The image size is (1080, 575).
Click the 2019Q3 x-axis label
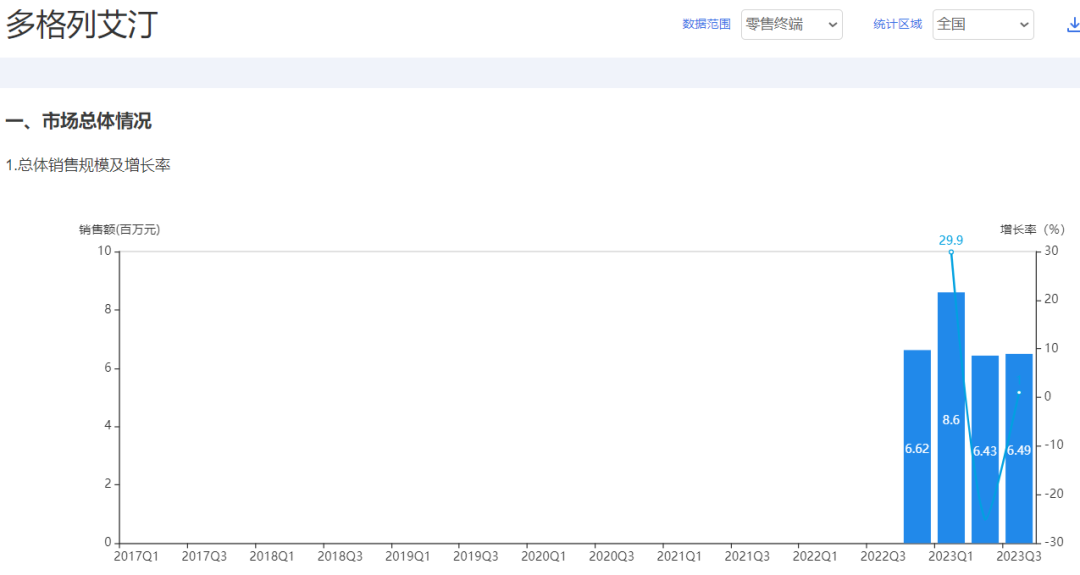point(476,556)
